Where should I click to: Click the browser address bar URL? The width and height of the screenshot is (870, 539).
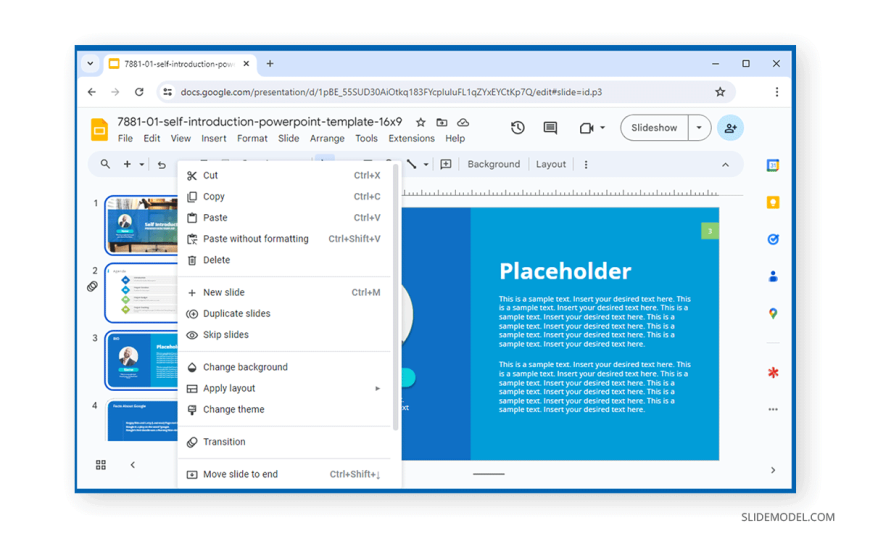coord(391,92)
